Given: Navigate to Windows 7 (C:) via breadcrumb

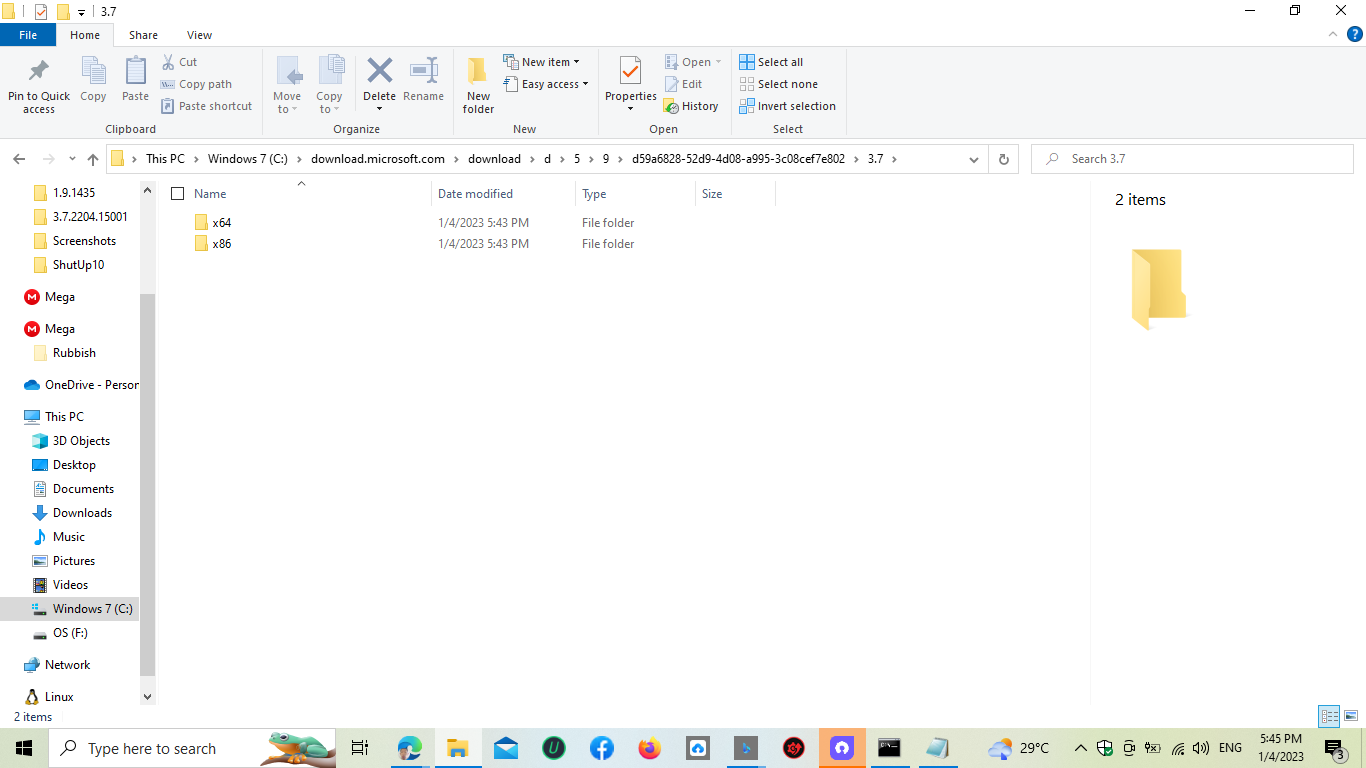Looking at the screenshot, I should pos(247,158).
